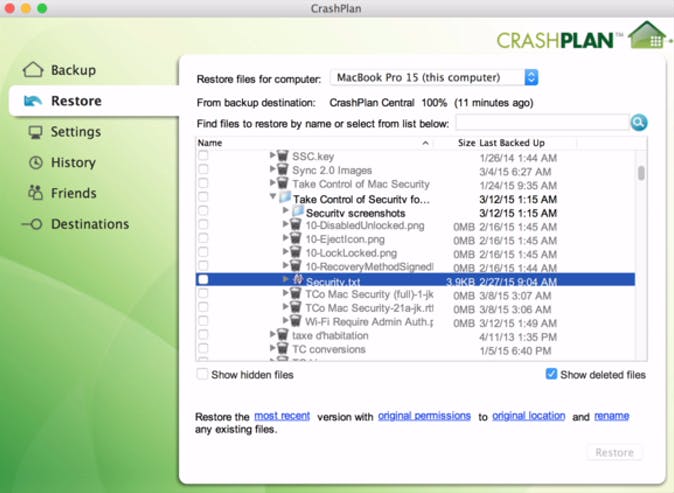The height and width of the screenshot is (493, 674).
Task: Click trash icon beside taxe d'habitation
Action: [x=282, y=334]
